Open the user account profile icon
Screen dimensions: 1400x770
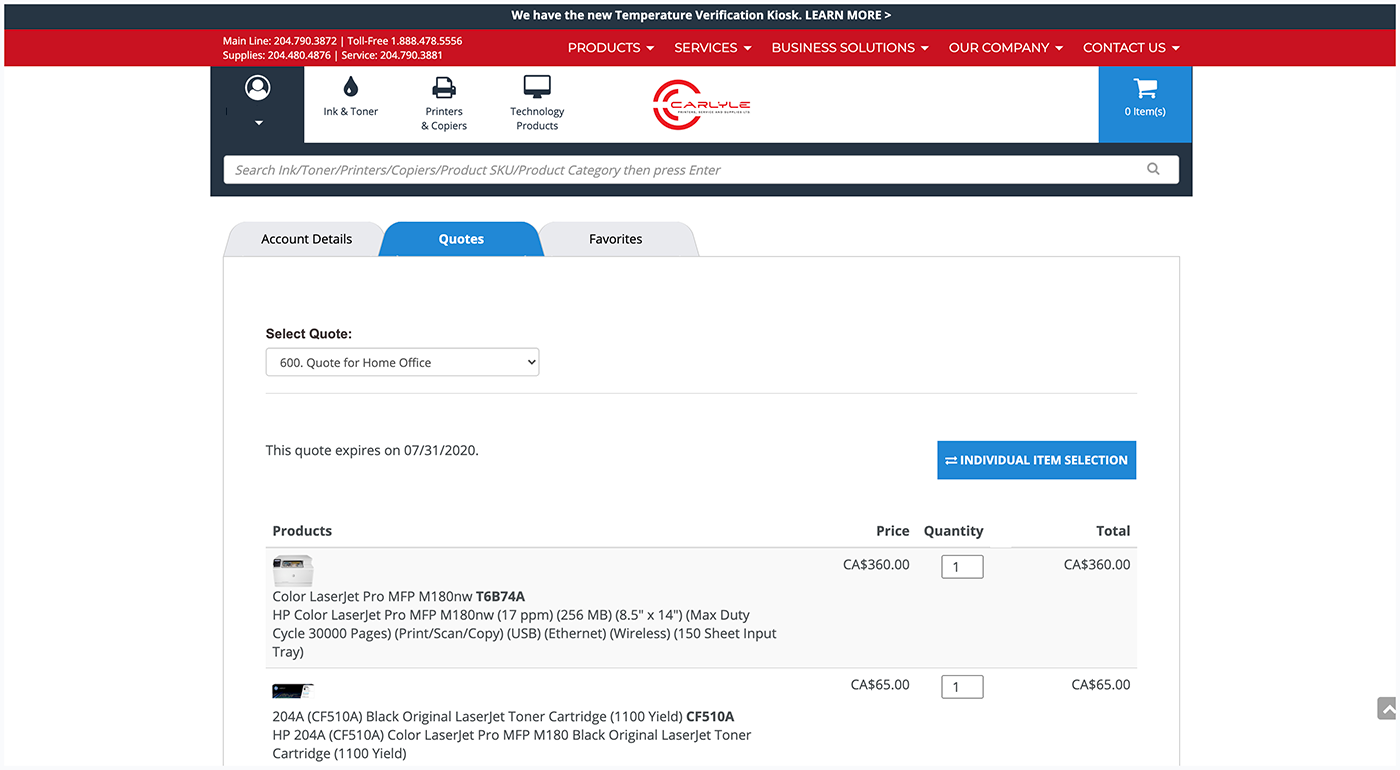(258, 88)
